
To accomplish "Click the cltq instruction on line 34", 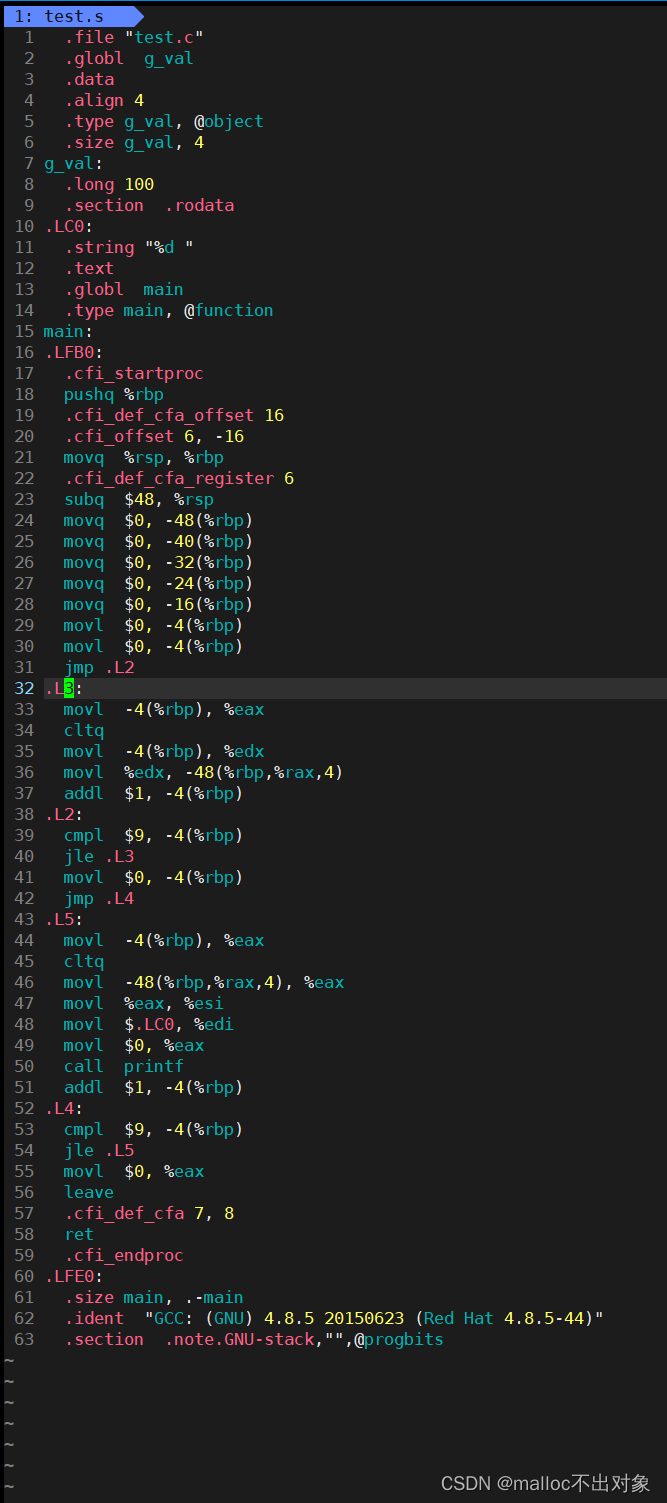I will point(84,730).
